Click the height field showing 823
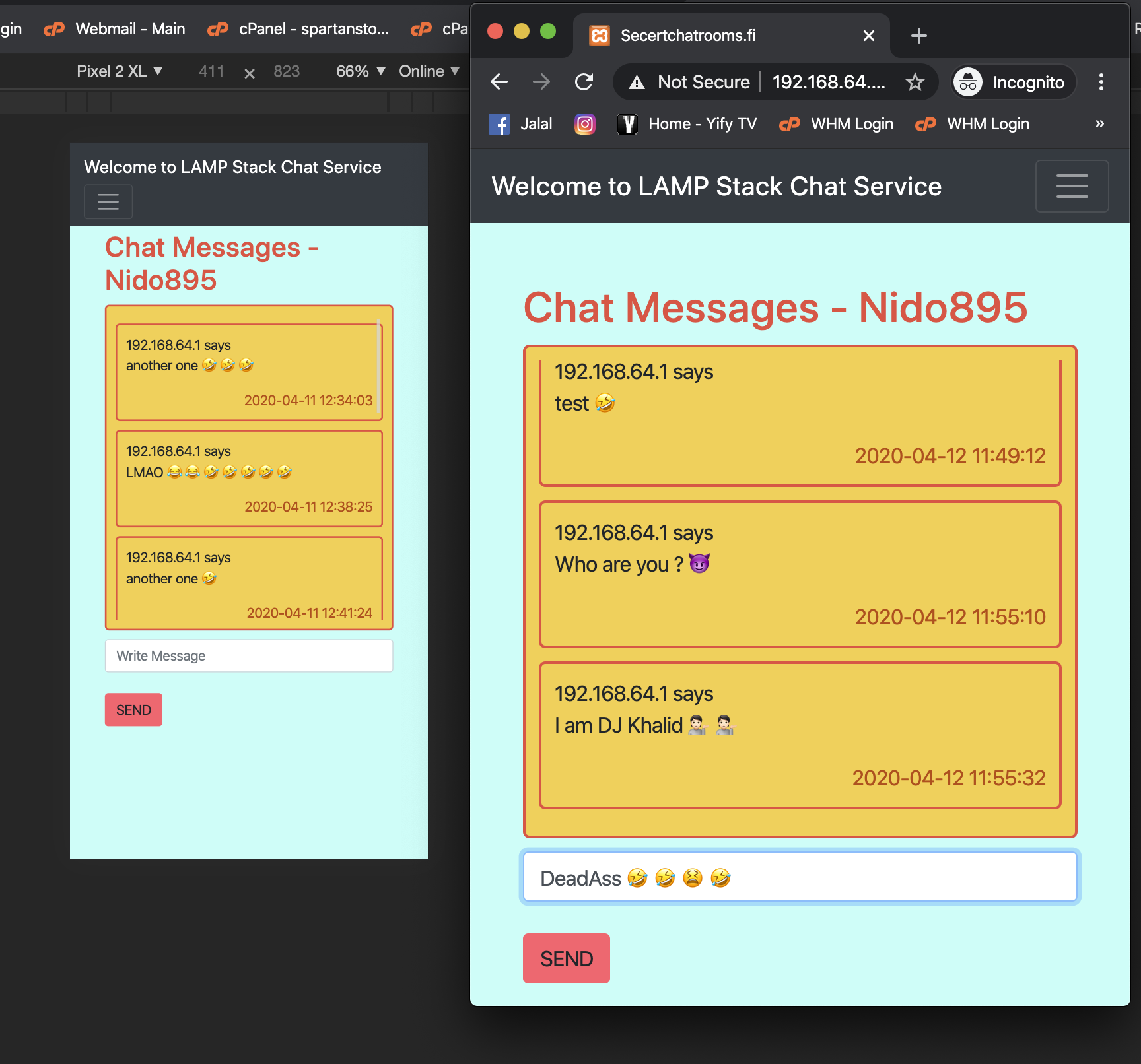1141x1064 pixels. [x=287, y=71]
